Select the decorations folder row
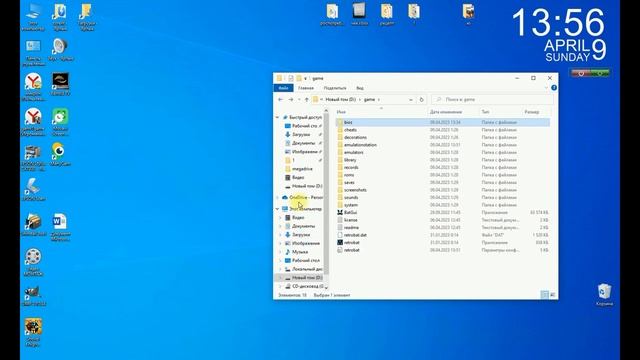 click(355, 138)
